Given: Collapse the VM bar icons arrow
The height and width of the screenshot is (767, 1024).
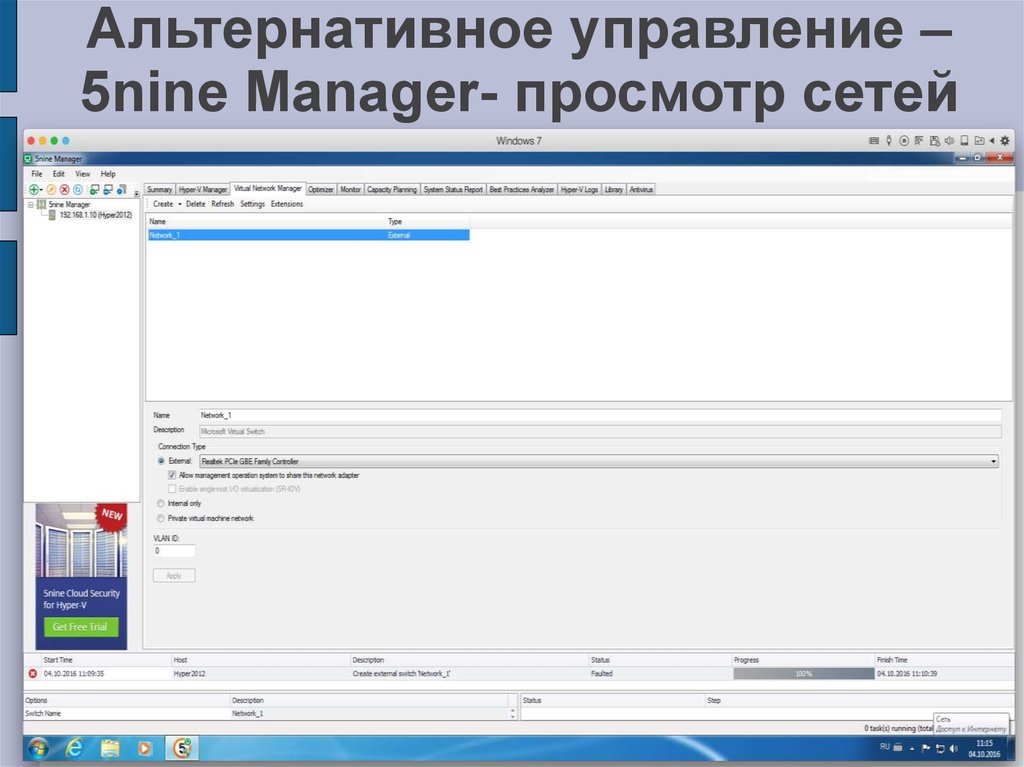Looking at the screenshot, I should pos(991,140).
